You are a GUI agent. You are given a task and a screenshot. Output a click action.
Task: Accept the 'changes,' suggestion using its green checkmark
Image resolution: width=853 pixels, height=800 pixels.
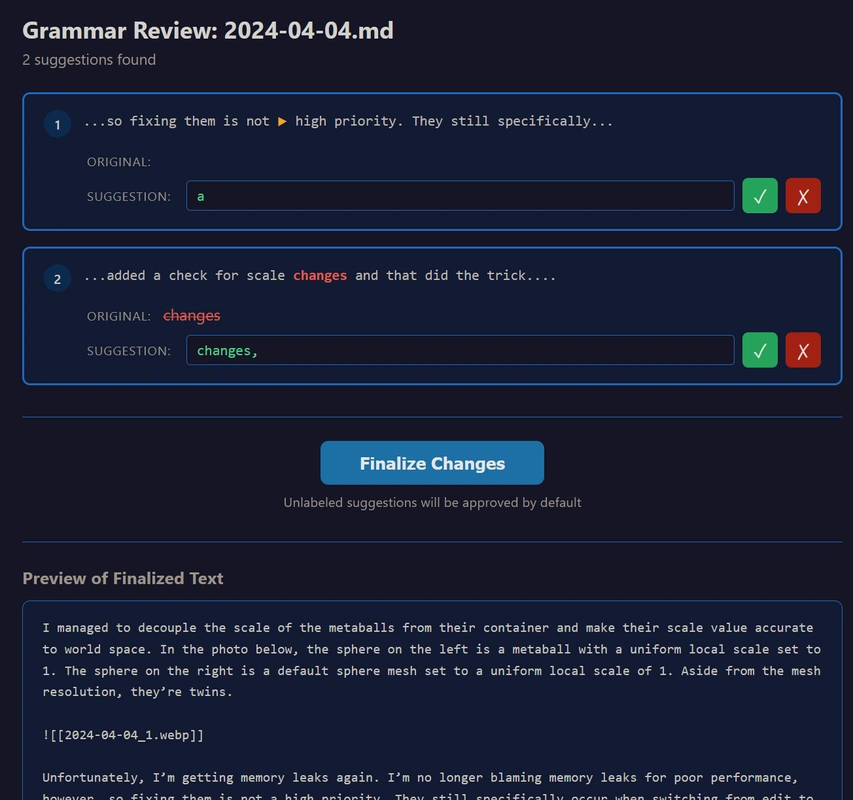pos(759,350)
